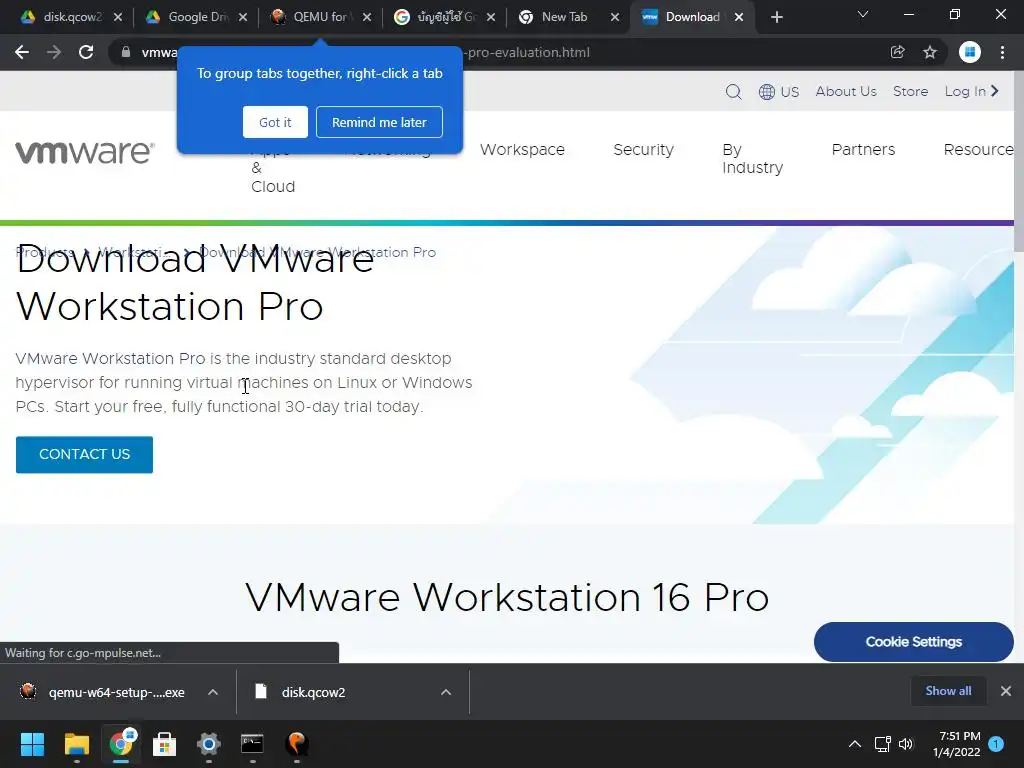Bookmark this page with the star icon

coord(930,52)
